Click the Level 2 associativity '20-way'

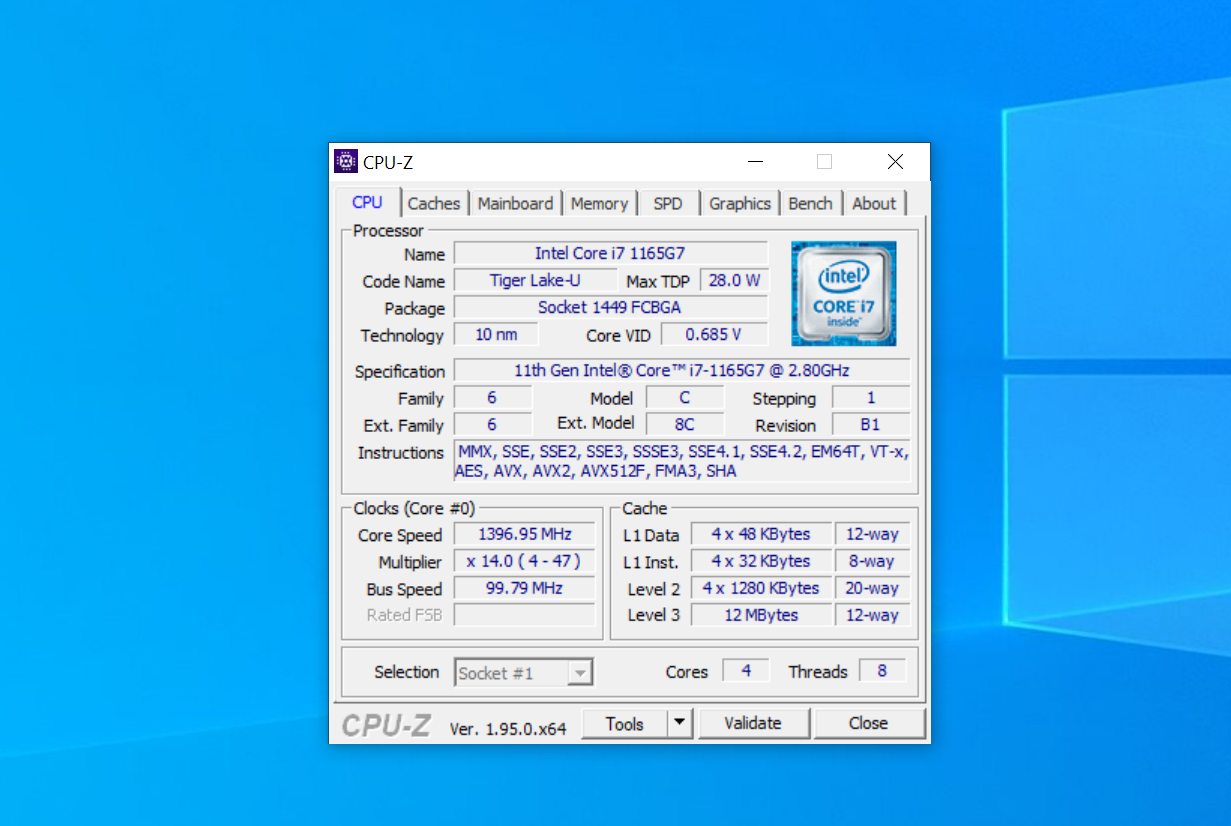pos(872,589)
